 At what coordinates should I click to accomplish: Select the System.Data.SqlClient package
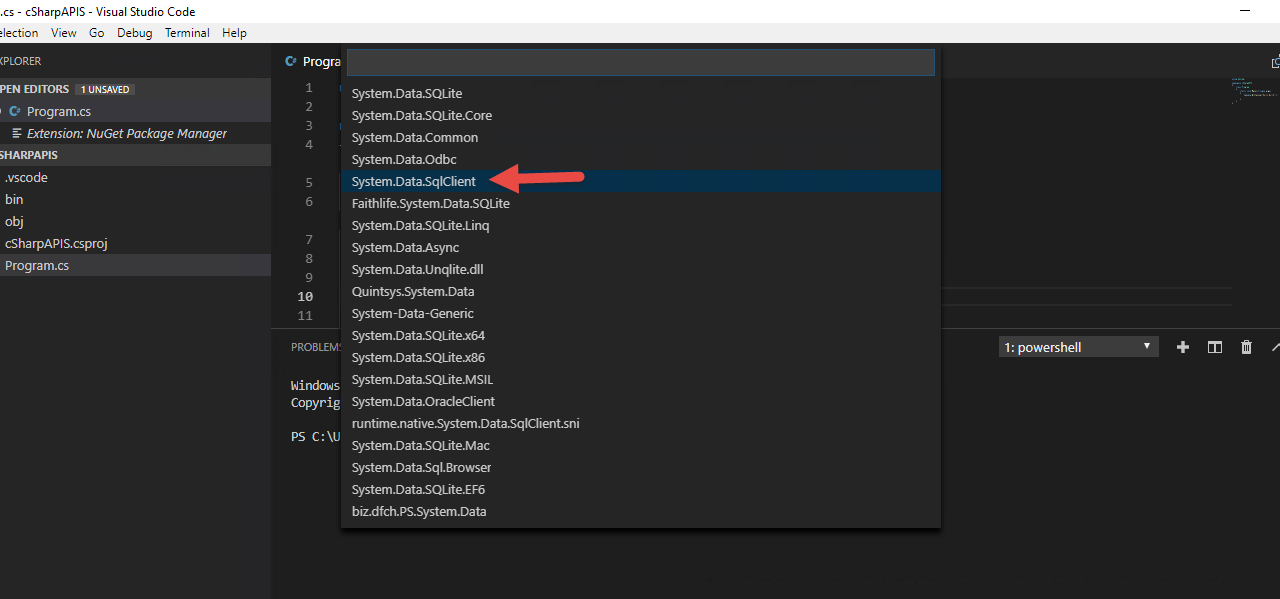click(640, 181)
